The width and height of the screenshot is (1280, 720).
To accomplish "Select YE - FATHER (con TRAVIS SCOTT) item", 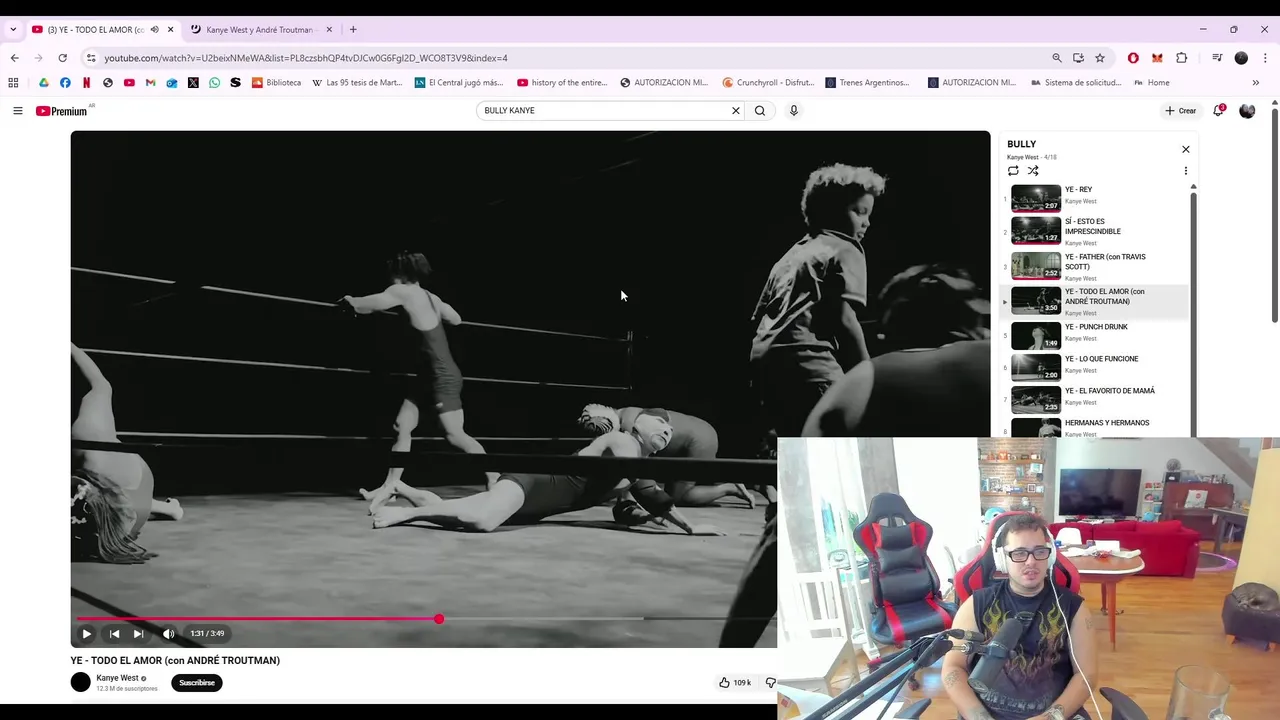I will [x=1096, y=266].
